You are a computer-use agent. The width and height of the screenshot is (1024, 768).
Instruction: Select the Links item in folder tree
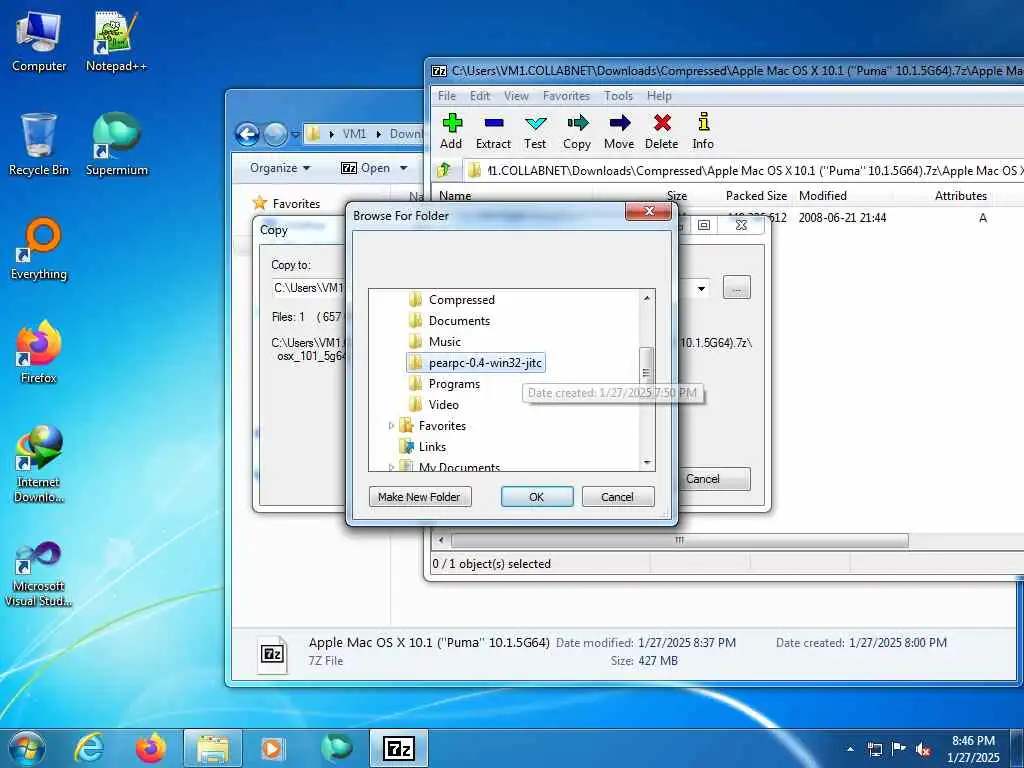coord(432,447)
